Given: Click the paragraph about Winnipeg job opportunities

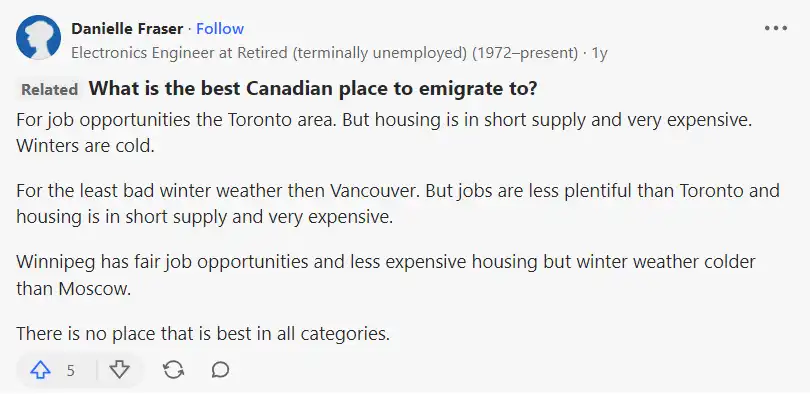Looking at the screenshot, I should (x=386, y=275).
